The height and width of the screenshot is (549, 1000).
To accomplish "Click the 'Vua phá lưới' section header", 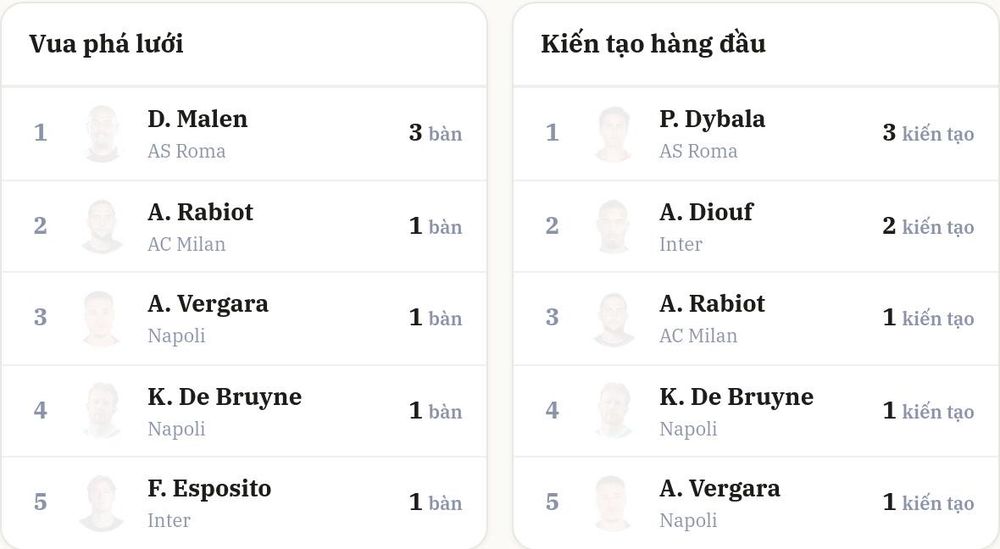I will coord(106,44).
